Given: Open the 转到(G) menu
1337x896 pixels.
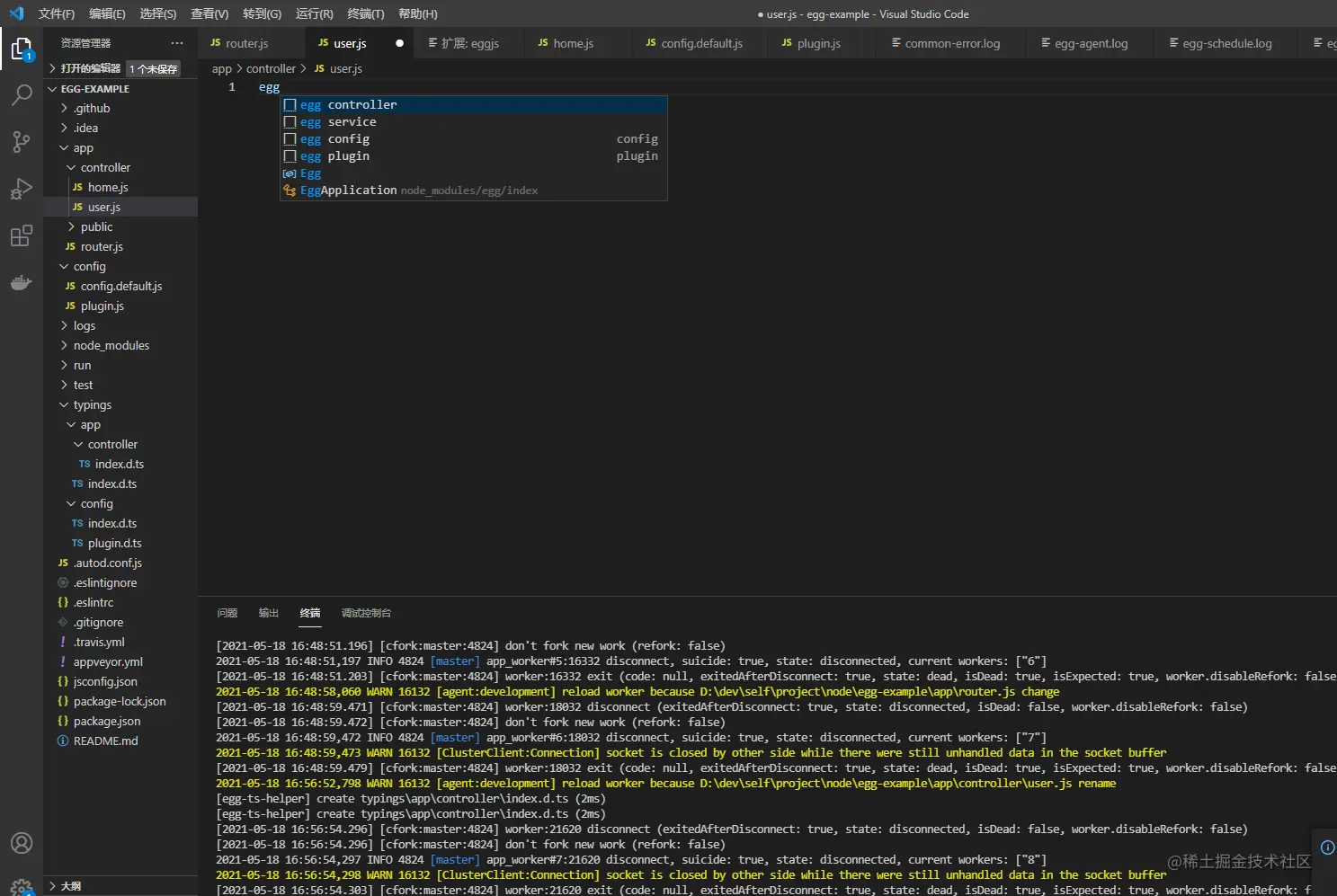Looking at the screenshot, I should tap(262, 13).
